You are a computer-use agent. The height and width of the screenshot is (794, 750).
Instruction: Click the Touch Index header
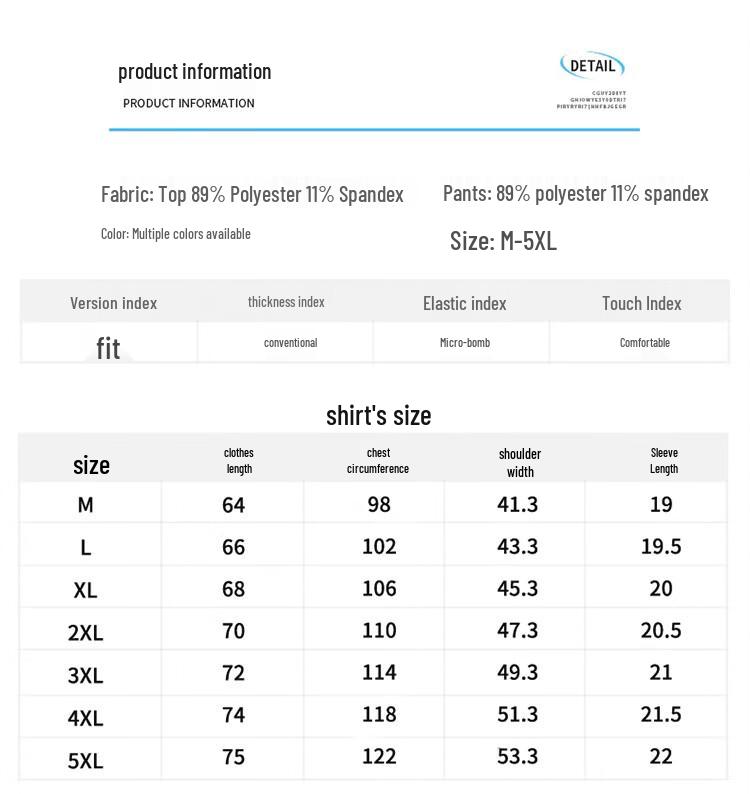coord(642,303)
